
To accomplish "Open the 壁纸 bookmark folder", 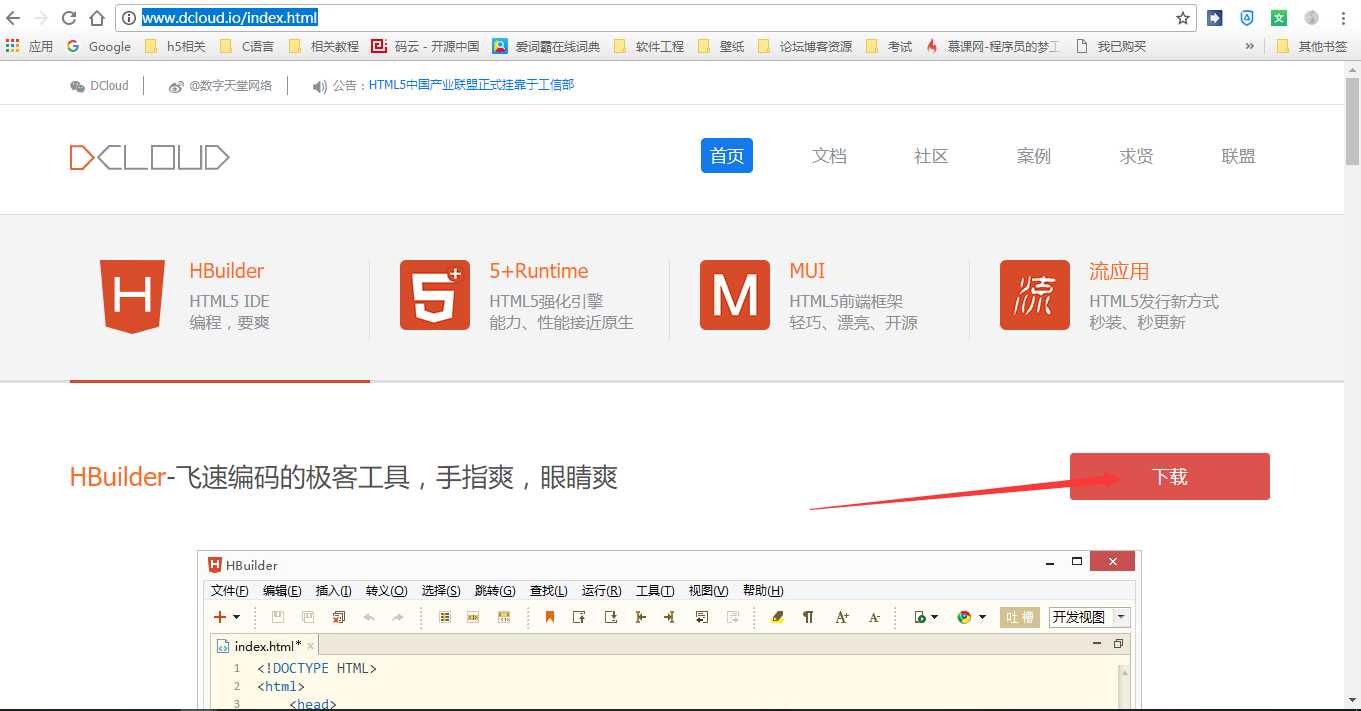I will [x=720, y=46].
